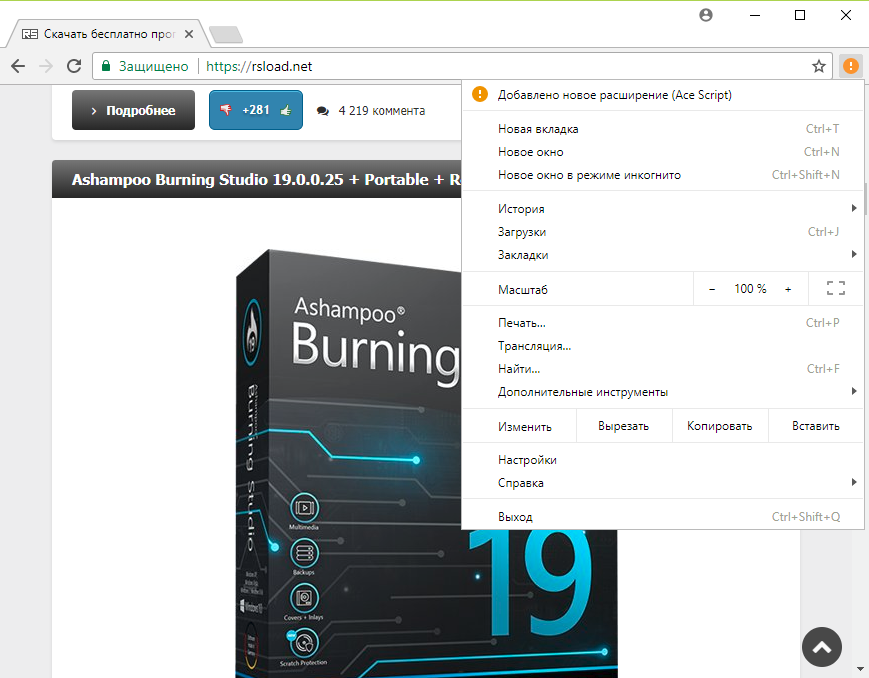
Task: Choose 'Трансляция...' menu item
Action: coord(662,346)
